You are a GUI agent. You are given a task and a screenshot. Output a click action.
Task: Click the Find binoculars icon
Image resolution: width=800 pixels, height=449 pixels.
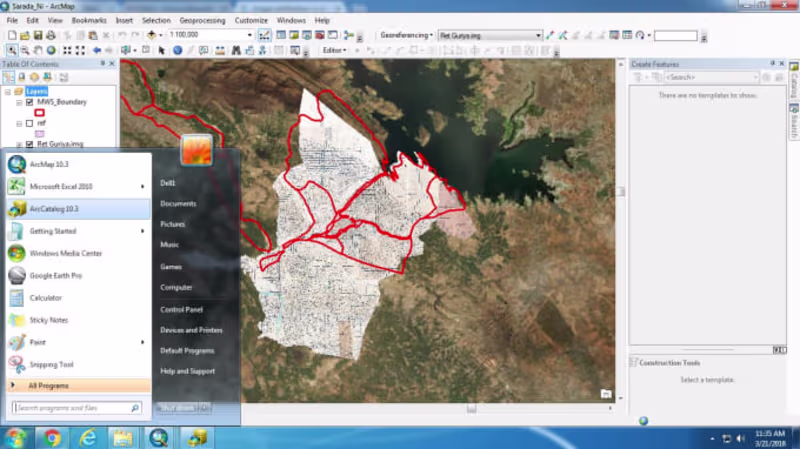tap(236, 50)
